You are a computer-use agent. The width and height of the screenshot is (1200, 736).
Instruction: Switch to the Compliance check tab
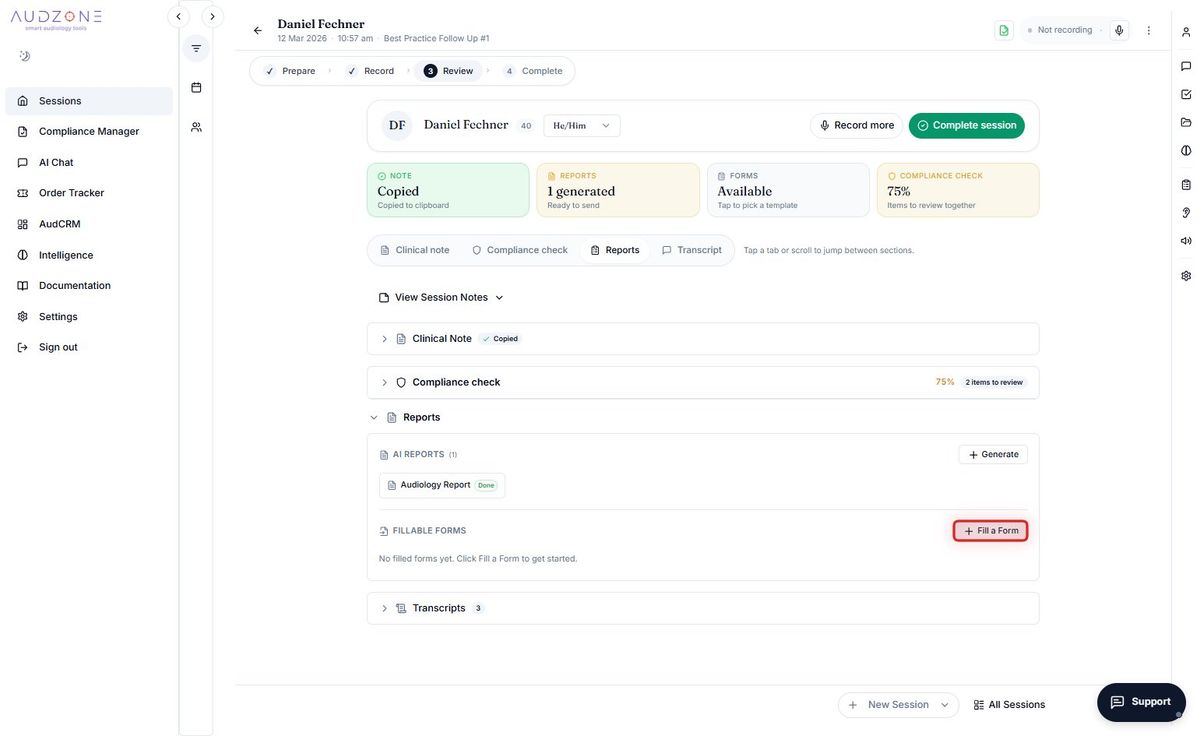(520, 250)
